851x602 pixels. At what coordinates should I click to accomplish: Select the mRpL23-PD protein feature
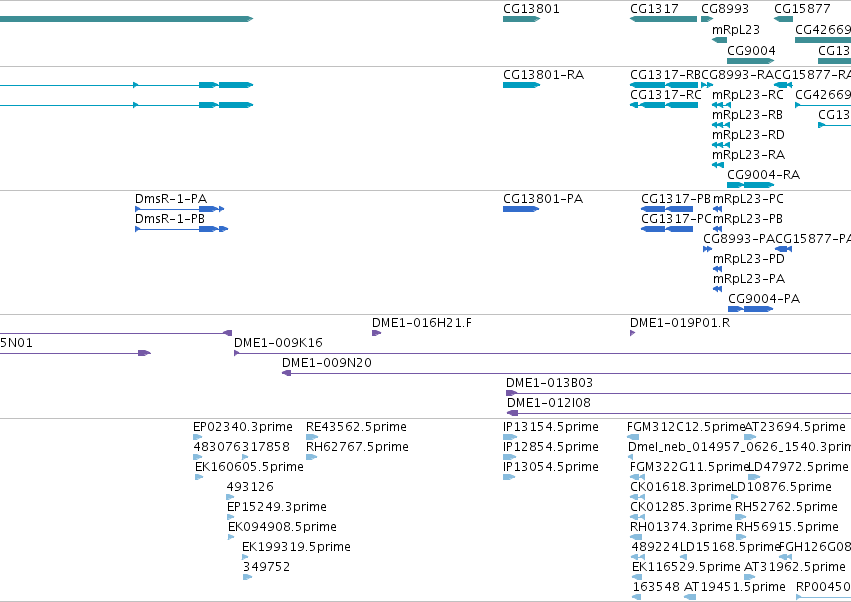click(x=717, y=269)
